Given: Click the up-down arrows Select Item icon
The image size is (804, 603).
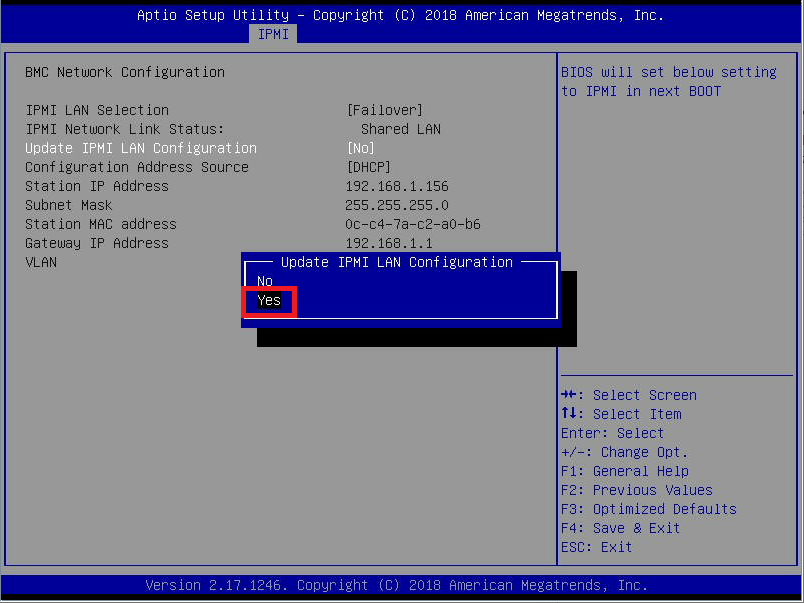Looking at the screenshot, I should coord(571,414).
